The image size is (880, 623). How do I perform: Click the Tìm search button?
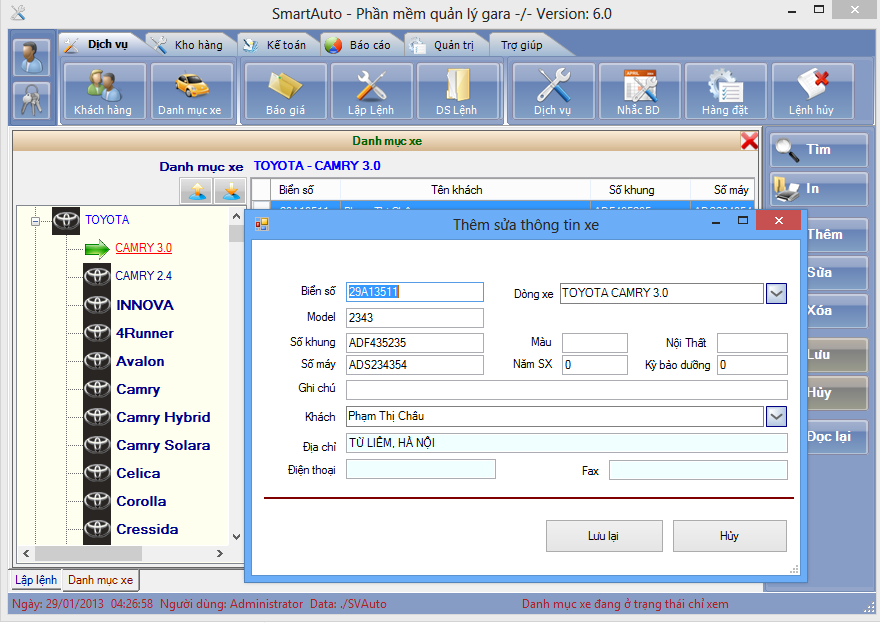click(819, 150)
